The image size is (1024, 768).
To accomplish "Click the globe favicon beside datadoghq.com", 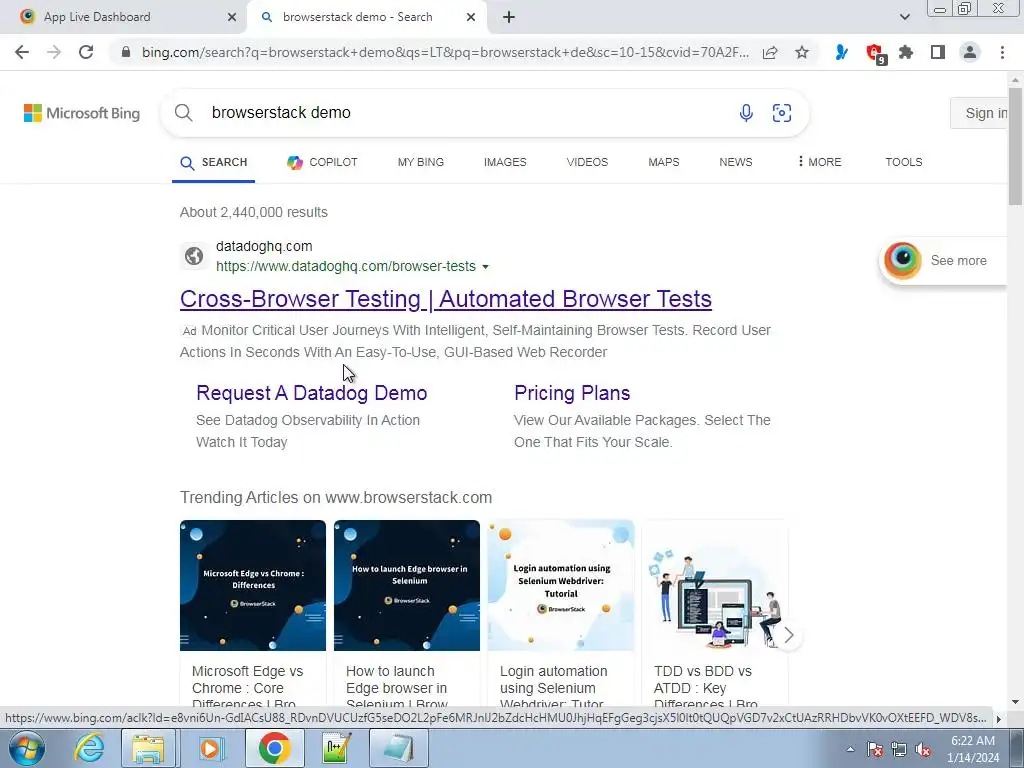I will click(x=193, y=256).
